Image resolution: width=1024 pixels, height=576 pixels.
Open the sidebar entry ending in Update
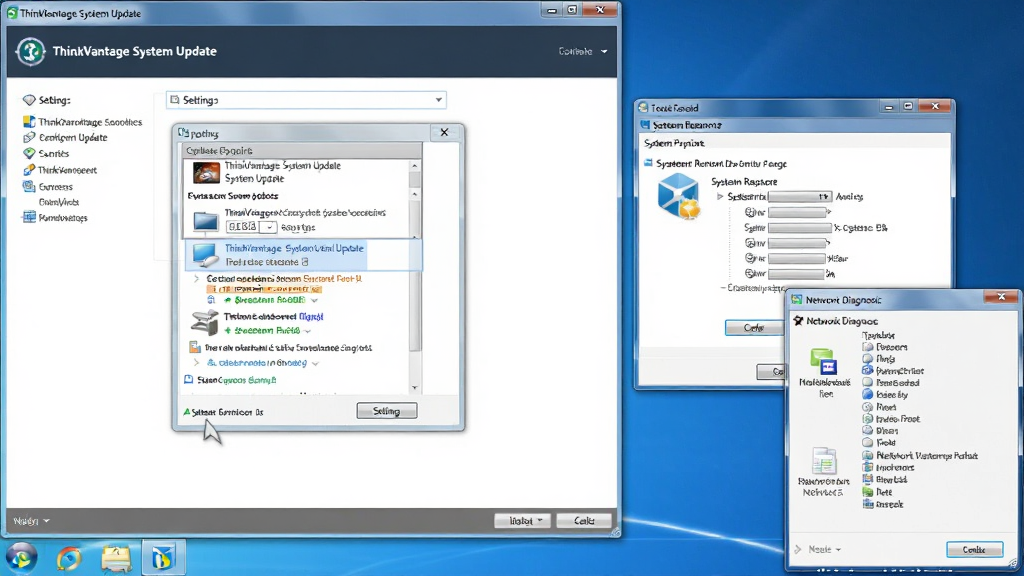(65, 138)
